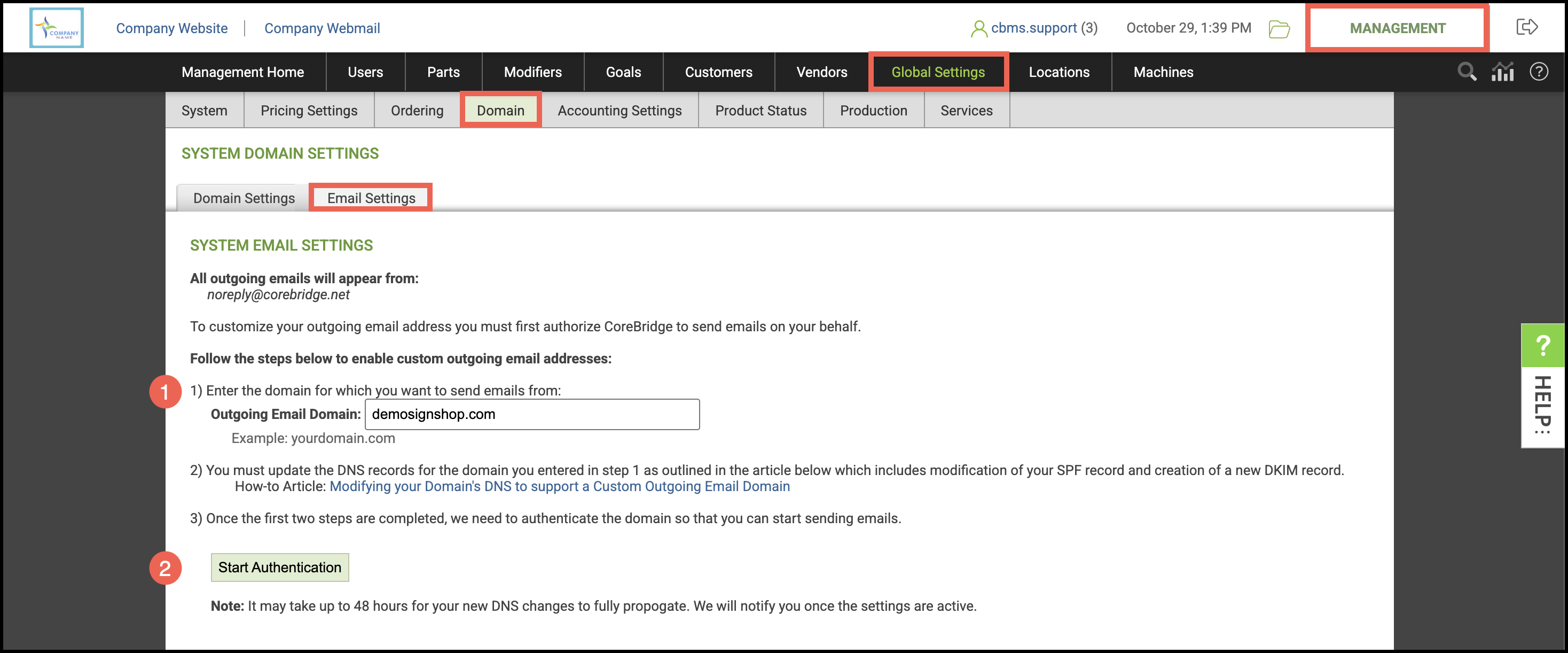
Task: Open the green folder icon
Action: click(x=1279, y=29)
